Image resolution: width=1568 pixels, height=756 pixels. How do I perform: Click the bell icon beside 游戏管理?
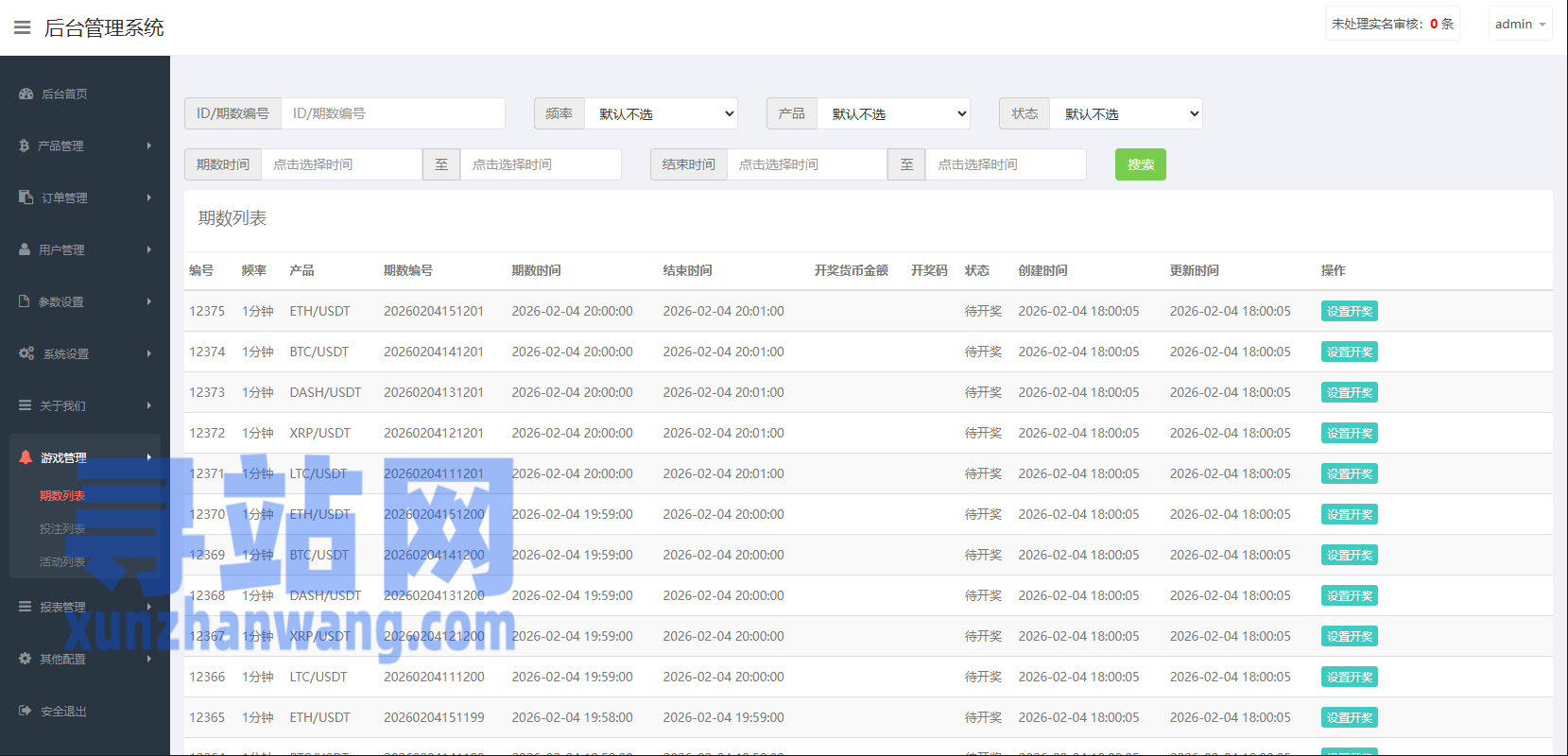click(x=26, y=457)
